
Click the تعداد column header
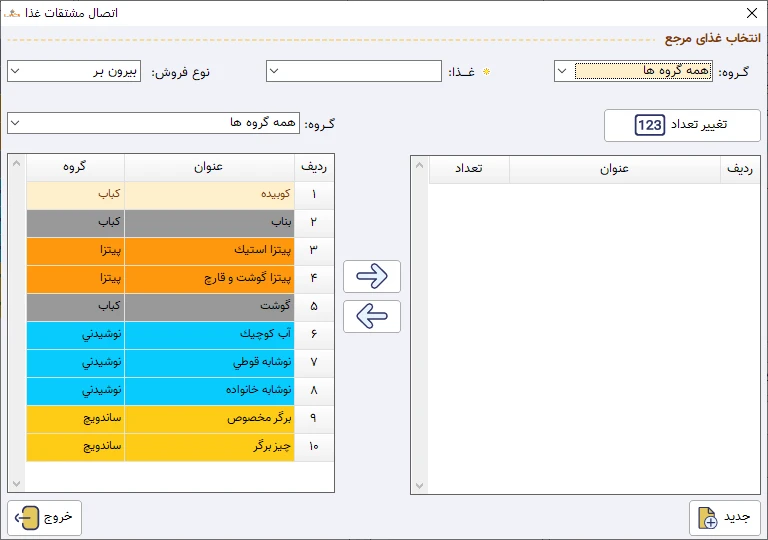[469, 170]
